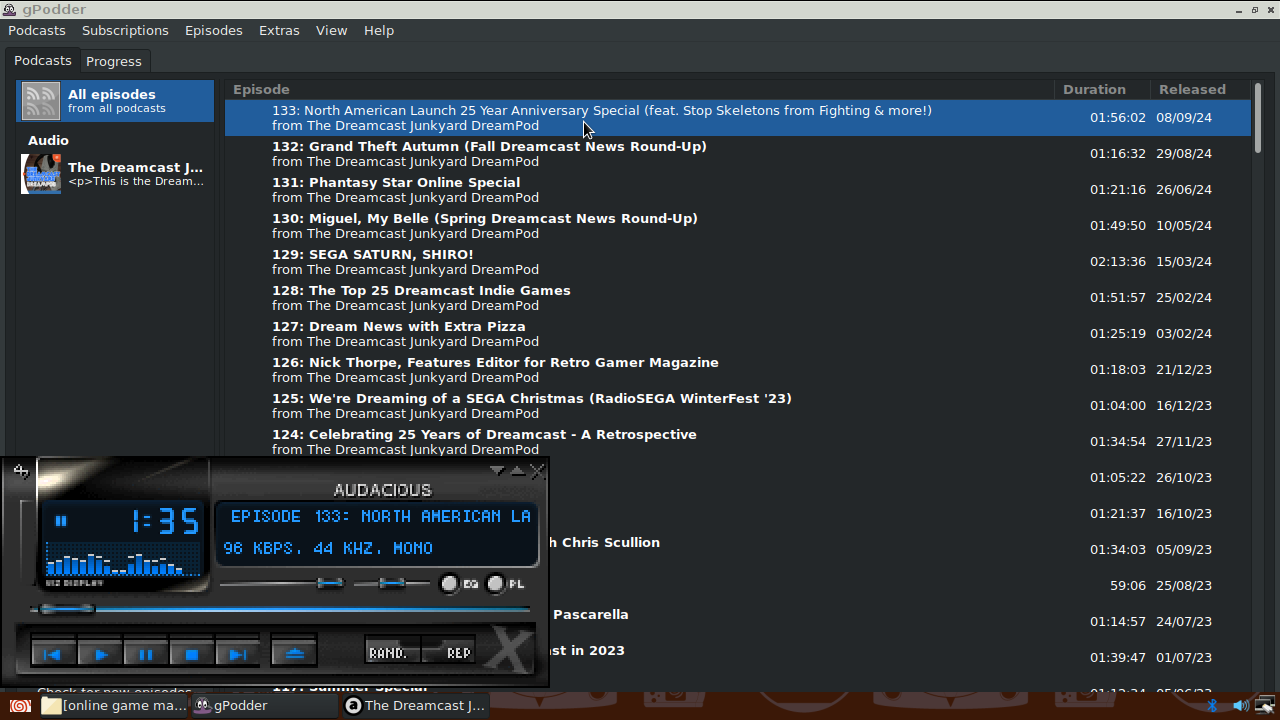Switch to the Progress tab

114,61
